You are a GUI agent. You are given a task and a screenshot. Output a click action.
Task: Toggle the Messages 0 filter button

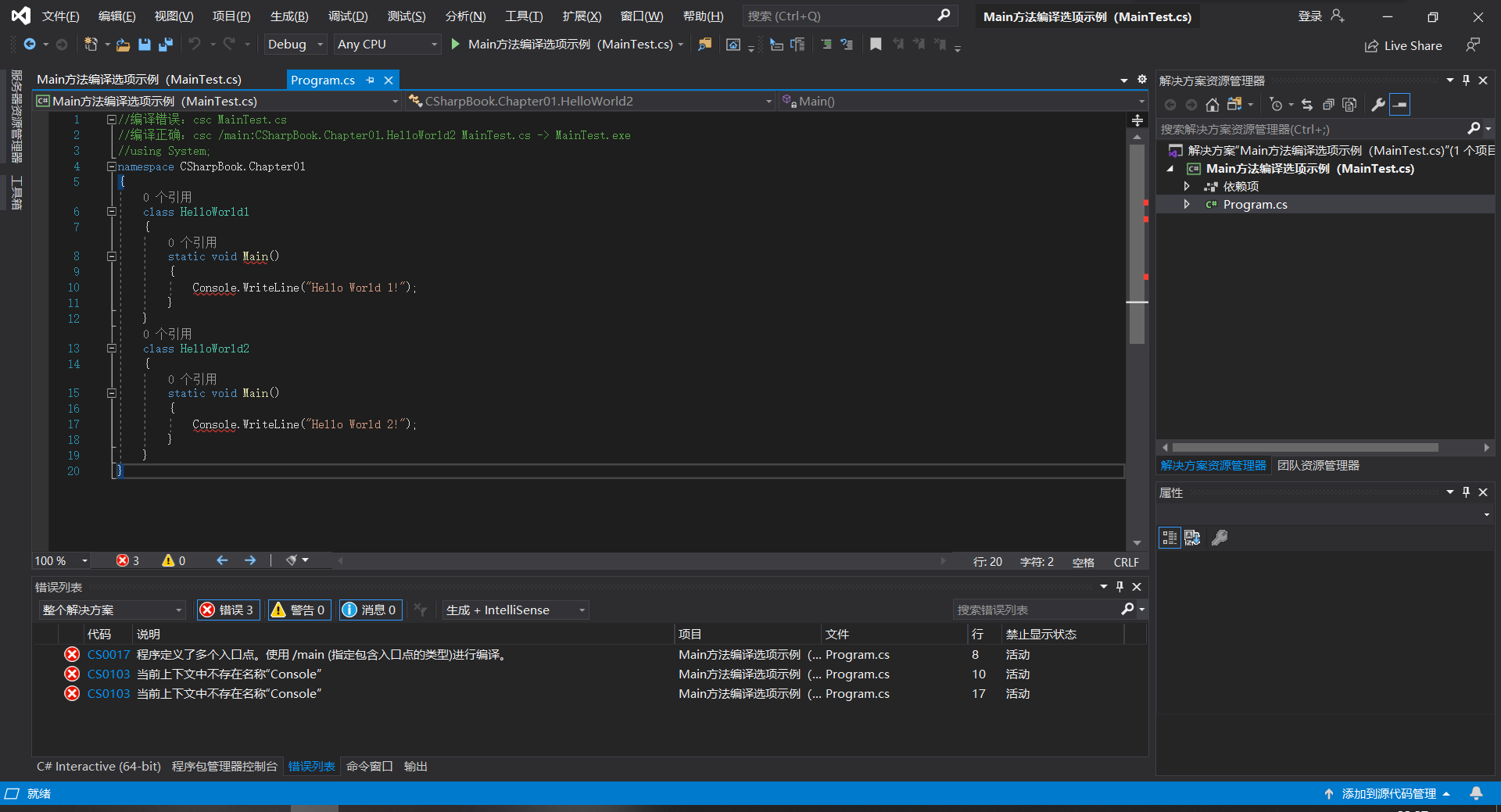(x=371, y=610)
